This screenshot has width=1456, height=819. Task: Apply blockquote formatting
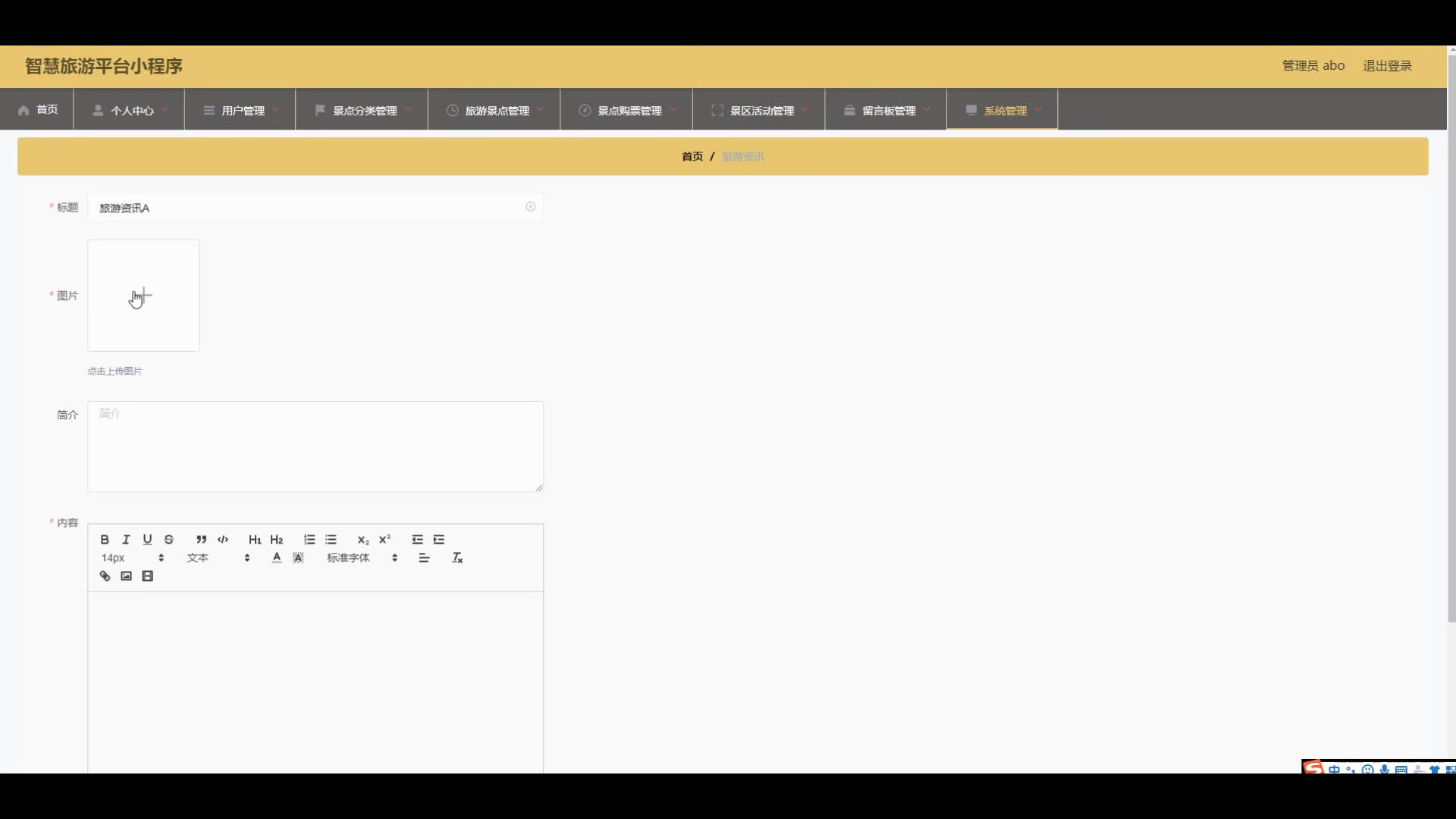201,540
